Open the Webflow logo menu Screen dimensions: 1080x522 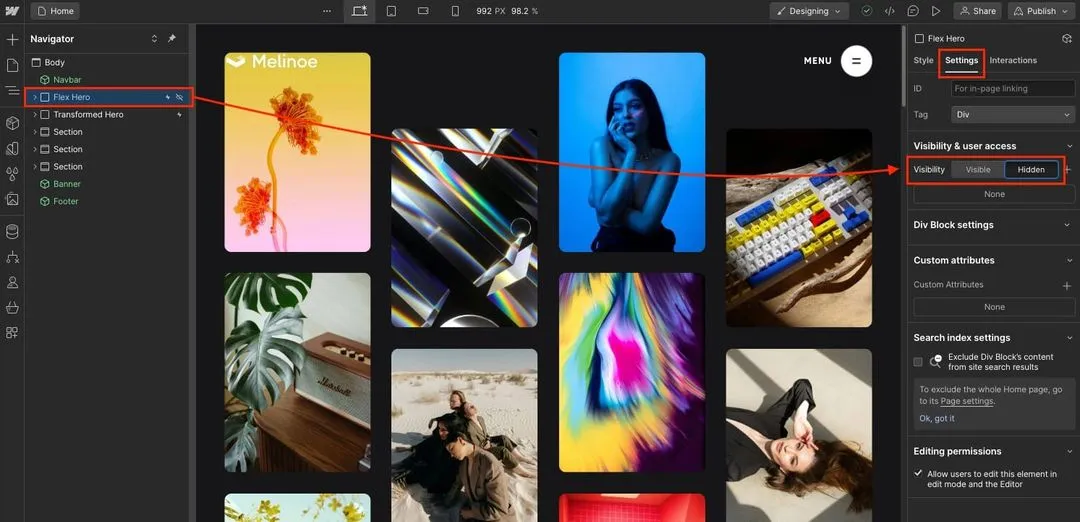click(12, 11)
